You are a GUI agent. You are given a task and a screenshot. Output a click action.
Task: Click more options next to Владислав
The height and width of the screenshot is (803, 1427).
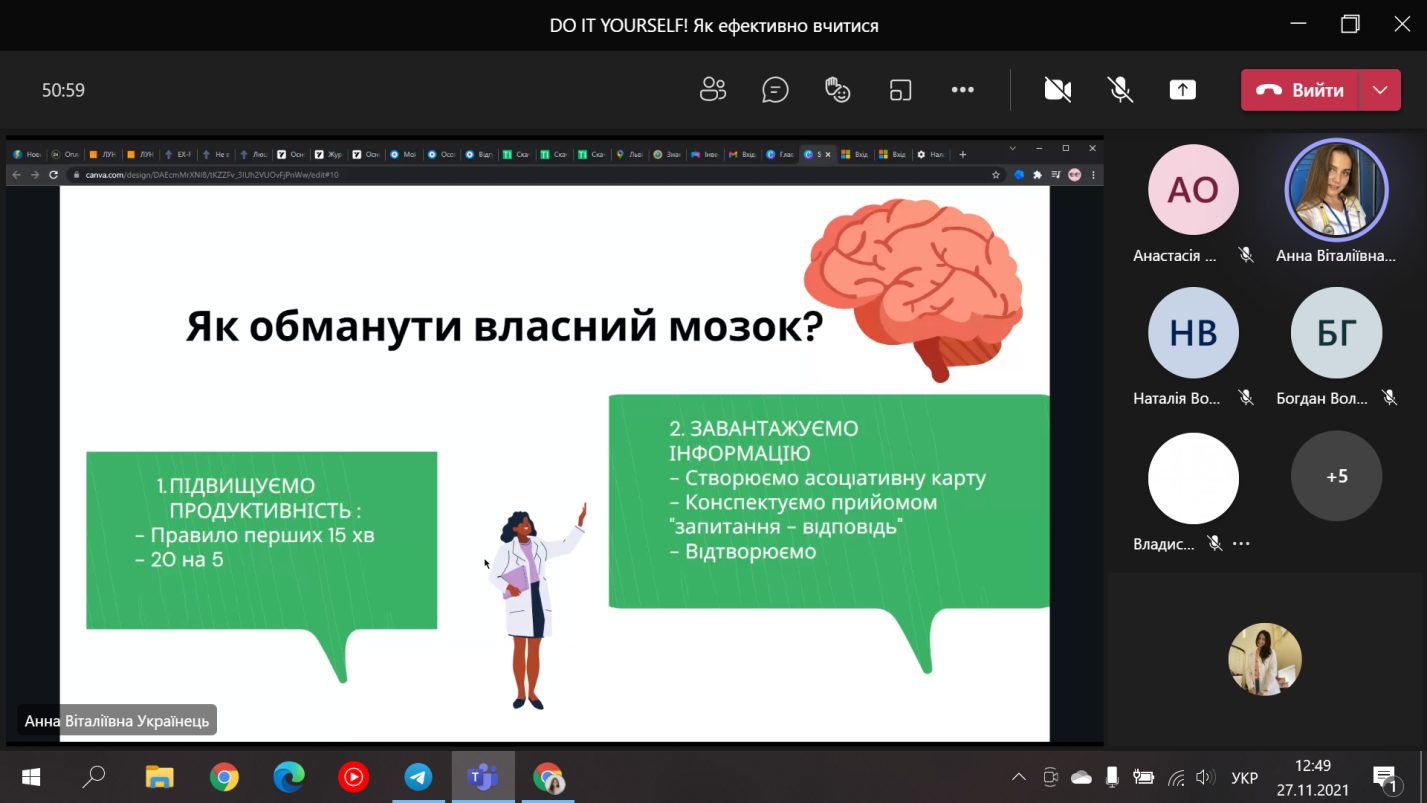(1241, 544)
